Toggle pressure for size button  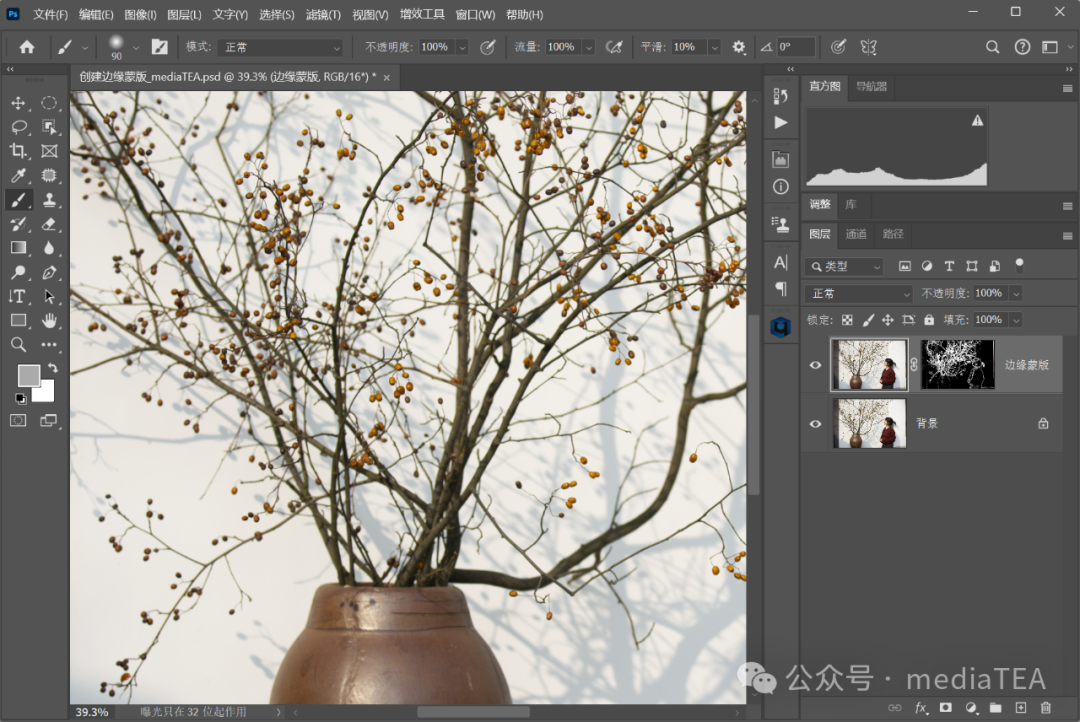point(838,47)
